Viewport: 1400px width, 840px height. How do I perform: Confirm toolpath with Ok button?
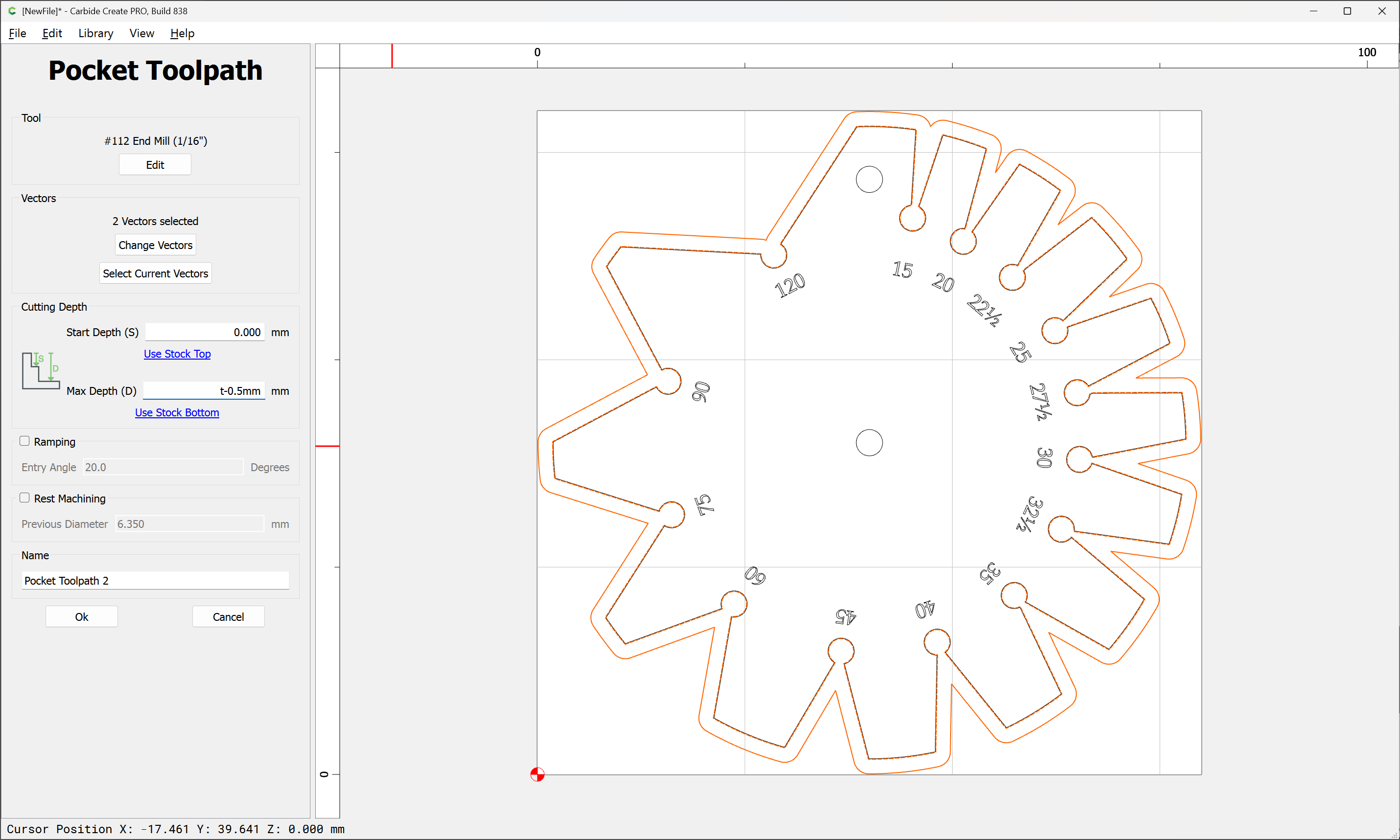[82, 616]
